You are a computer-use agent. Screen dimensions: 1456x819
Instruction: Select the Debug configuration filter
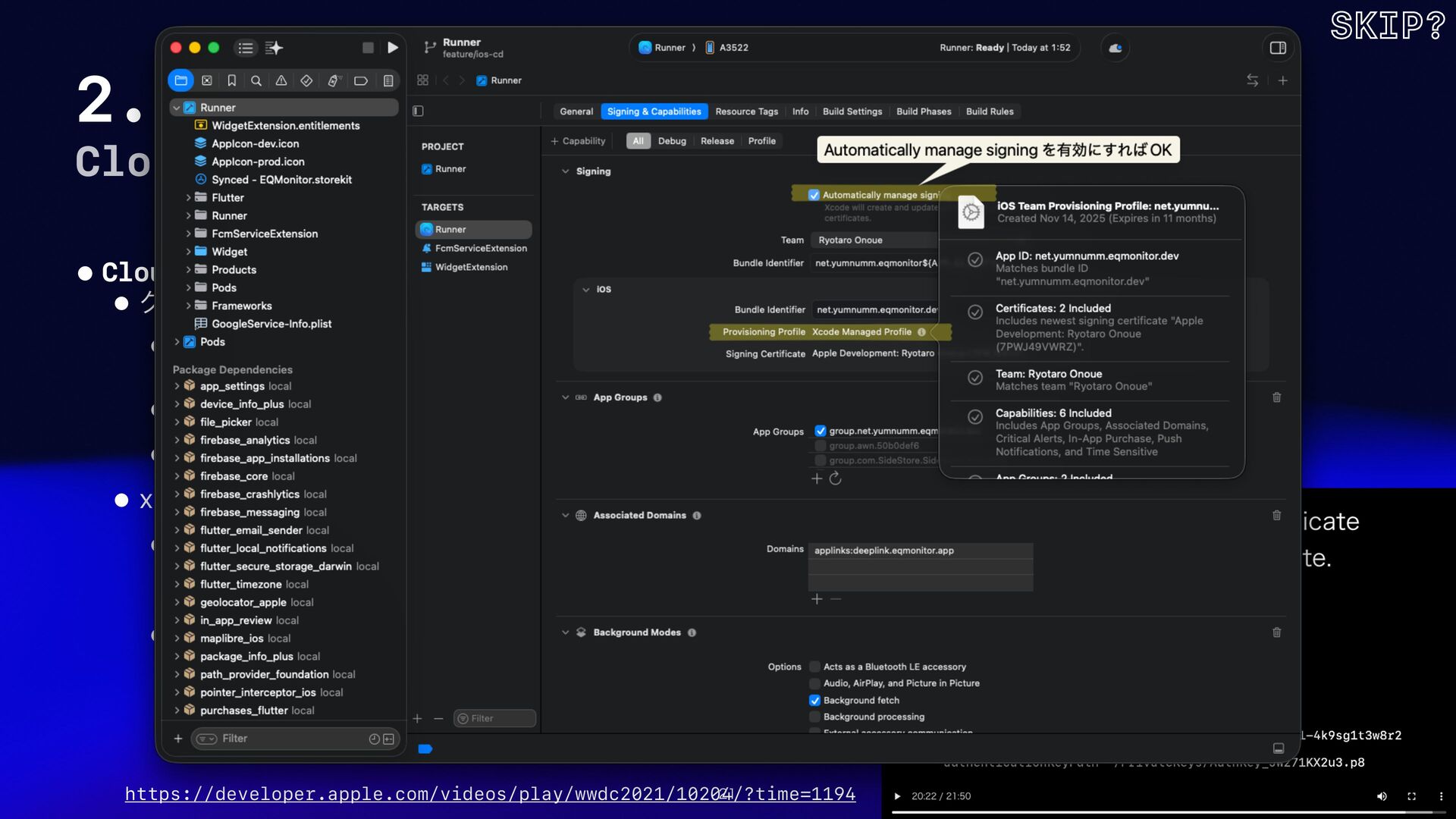pos(671,141)
